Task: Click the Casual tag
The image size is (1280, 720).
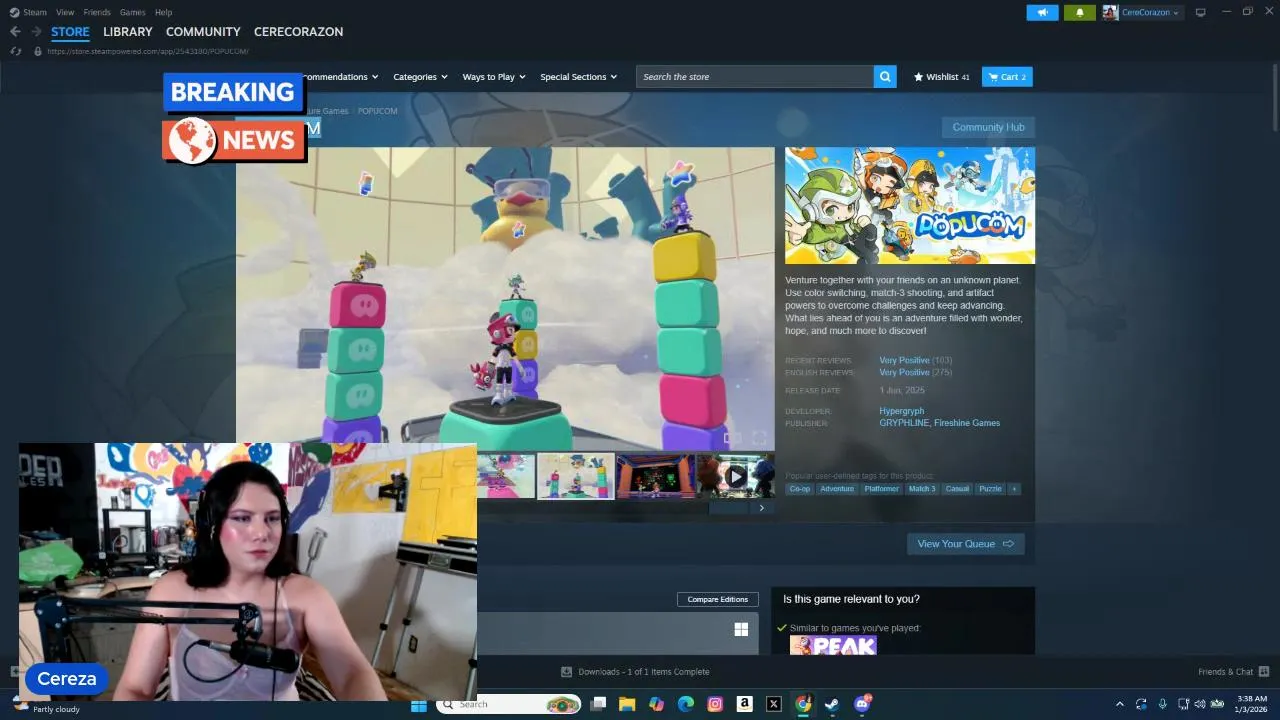Action: point(957,489)
